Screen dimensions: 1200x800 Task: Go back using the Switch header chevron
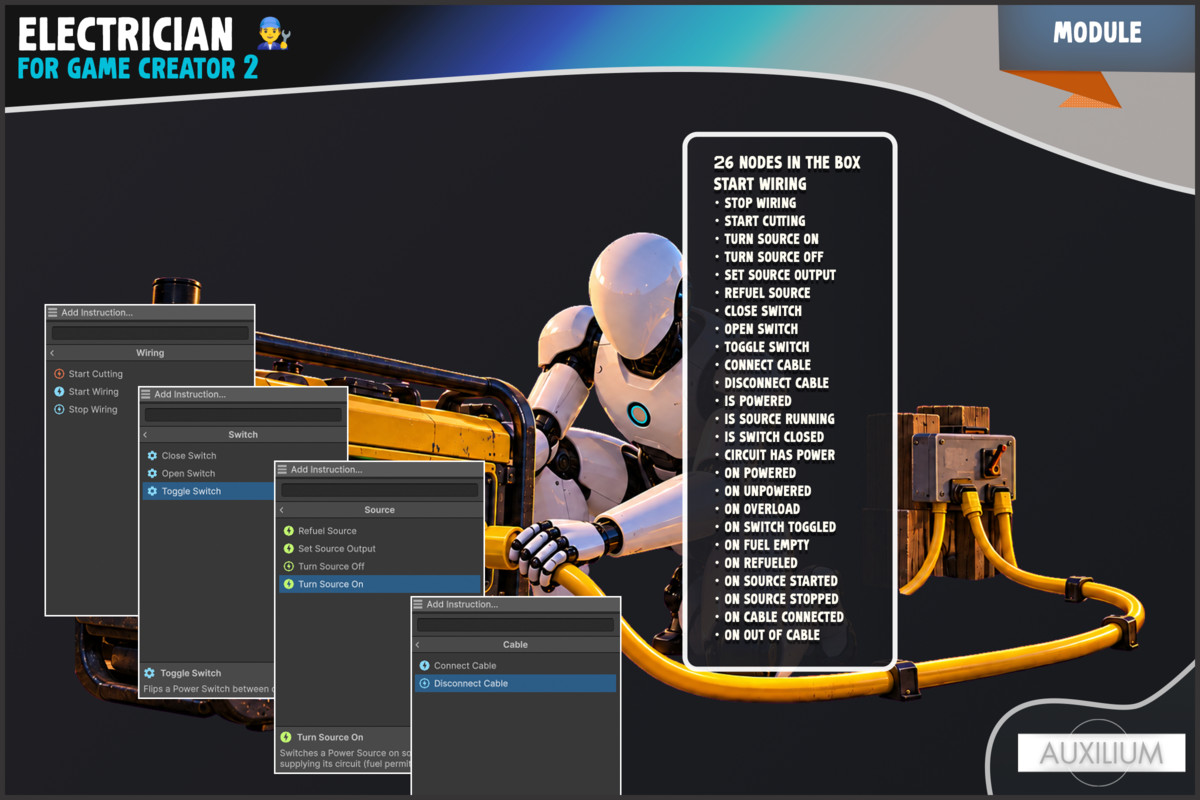click(146, 435)
